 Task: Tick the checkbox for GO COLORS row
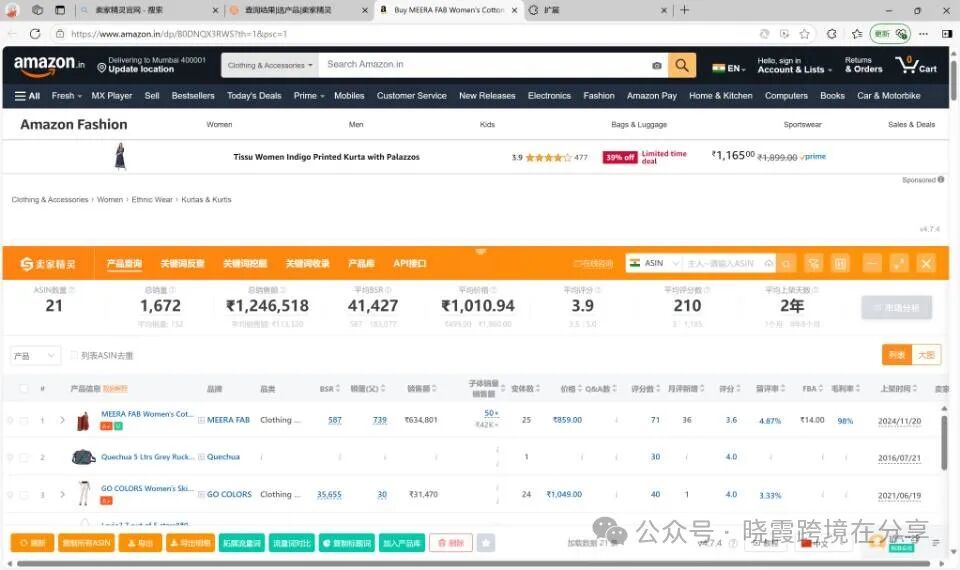tap(24, 495)
